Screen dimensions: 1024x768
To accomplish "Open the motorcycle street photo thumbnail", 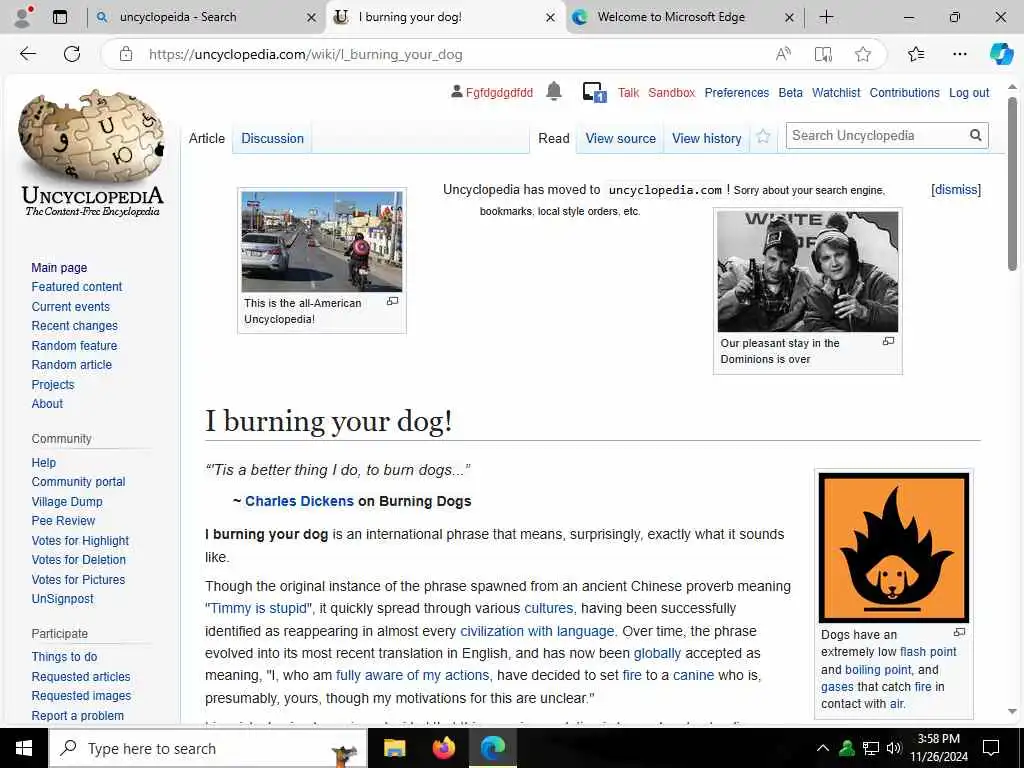I will [322, 242].
